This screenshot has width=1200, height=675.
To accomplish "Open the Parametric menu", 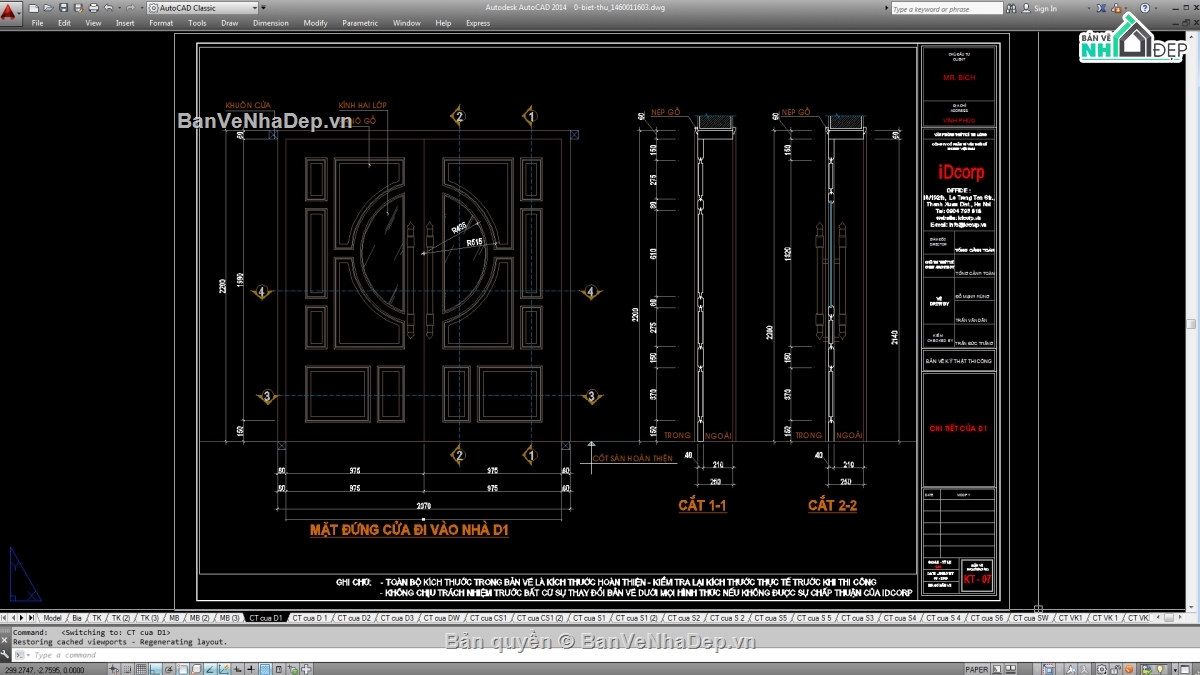I will point(360,23).
